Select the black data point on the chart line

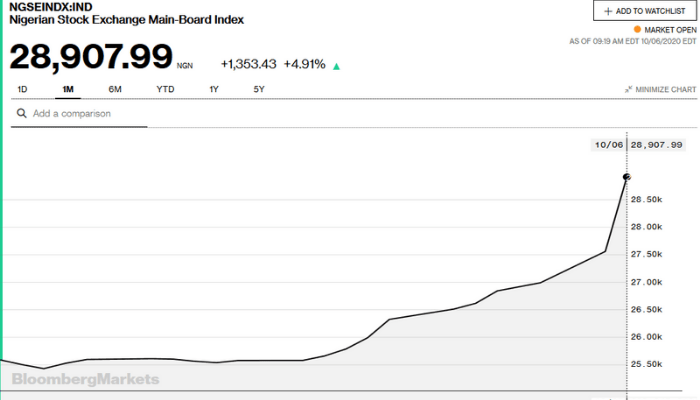(x=627, y=177)
